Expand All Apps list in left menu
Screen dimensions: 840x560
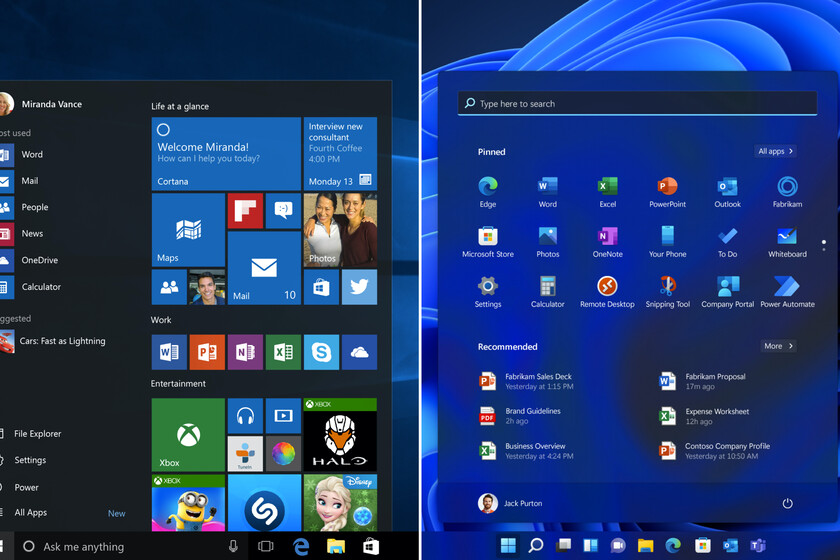(x=30, y=513)
